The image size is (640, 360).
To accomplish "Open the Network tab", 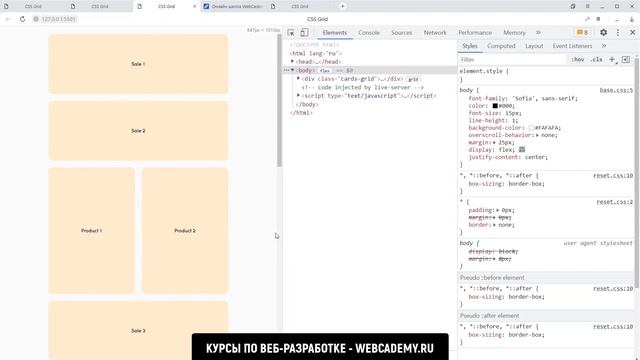I will pyautogui.click(x=435, y=33).
